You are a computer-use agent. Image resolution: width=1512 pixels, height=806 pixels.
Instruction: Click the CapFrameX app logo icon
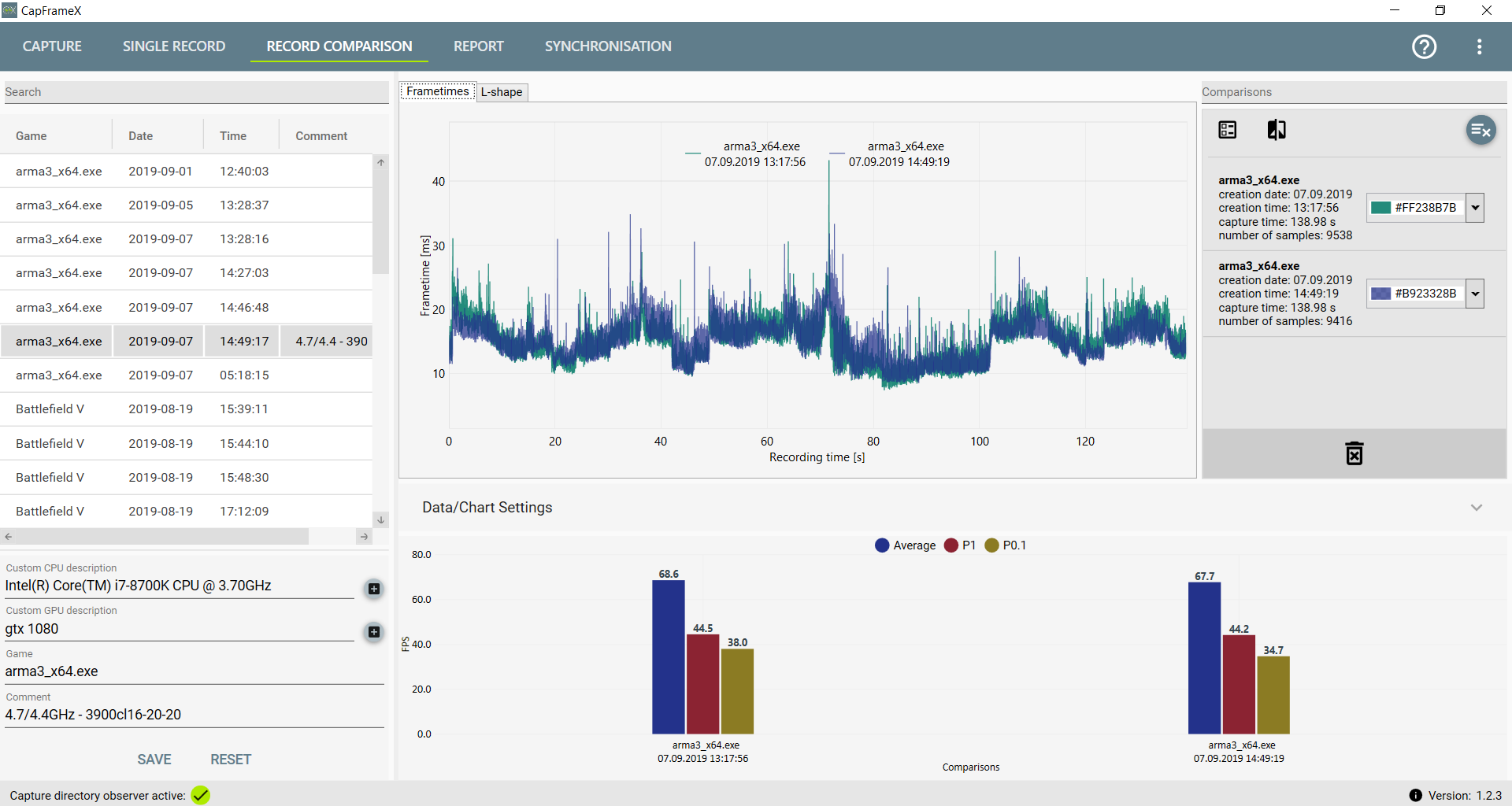[9, 10]
